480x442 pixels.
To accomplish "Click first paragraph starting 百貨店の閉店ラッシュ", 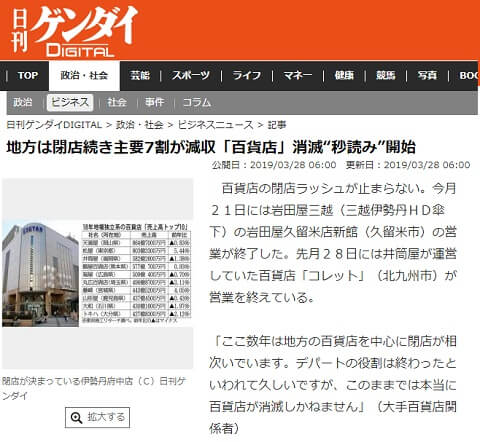I will click(333, 243).
